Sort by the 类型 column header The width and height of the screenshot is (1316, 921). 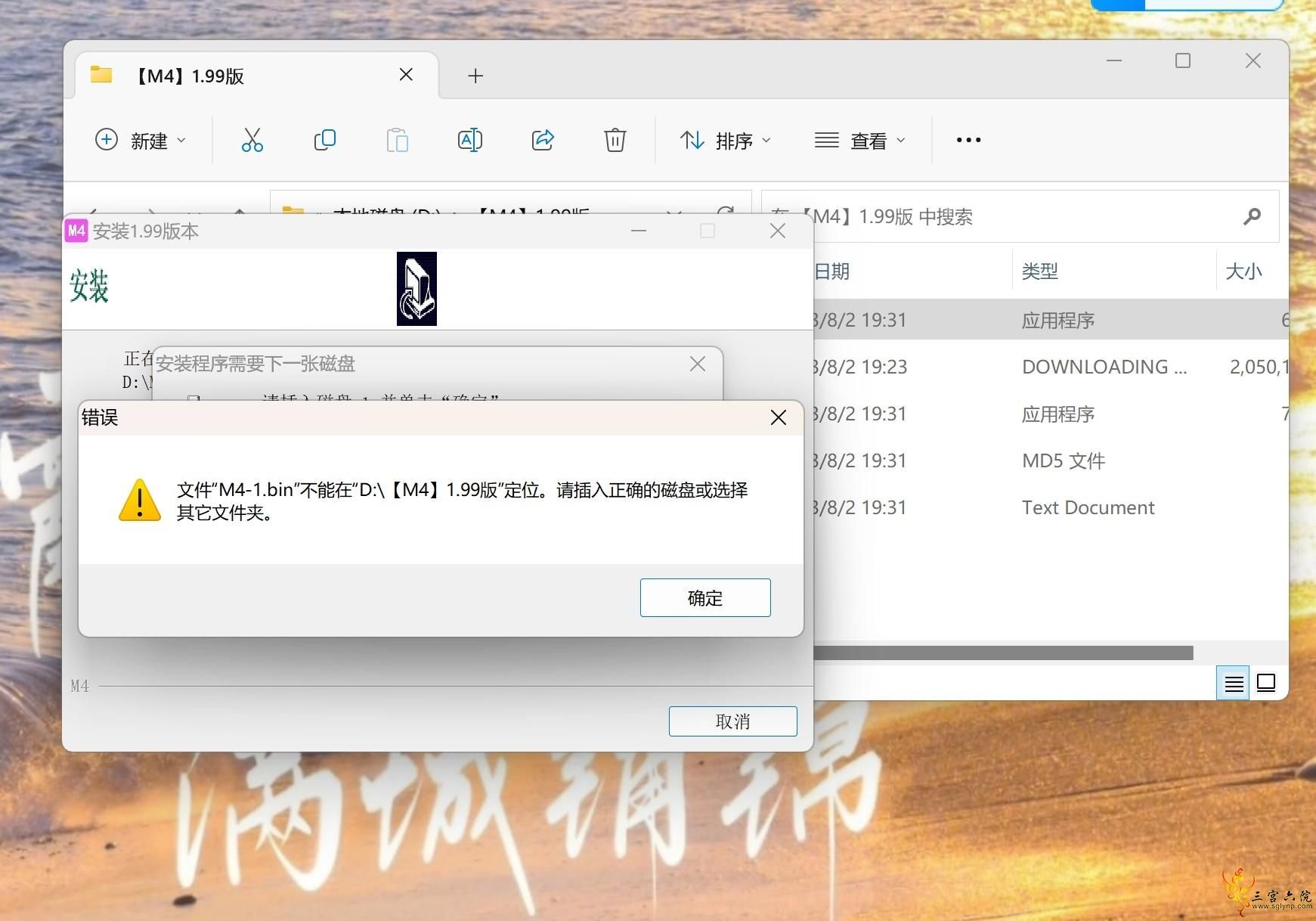click(x=1040, y=271)
